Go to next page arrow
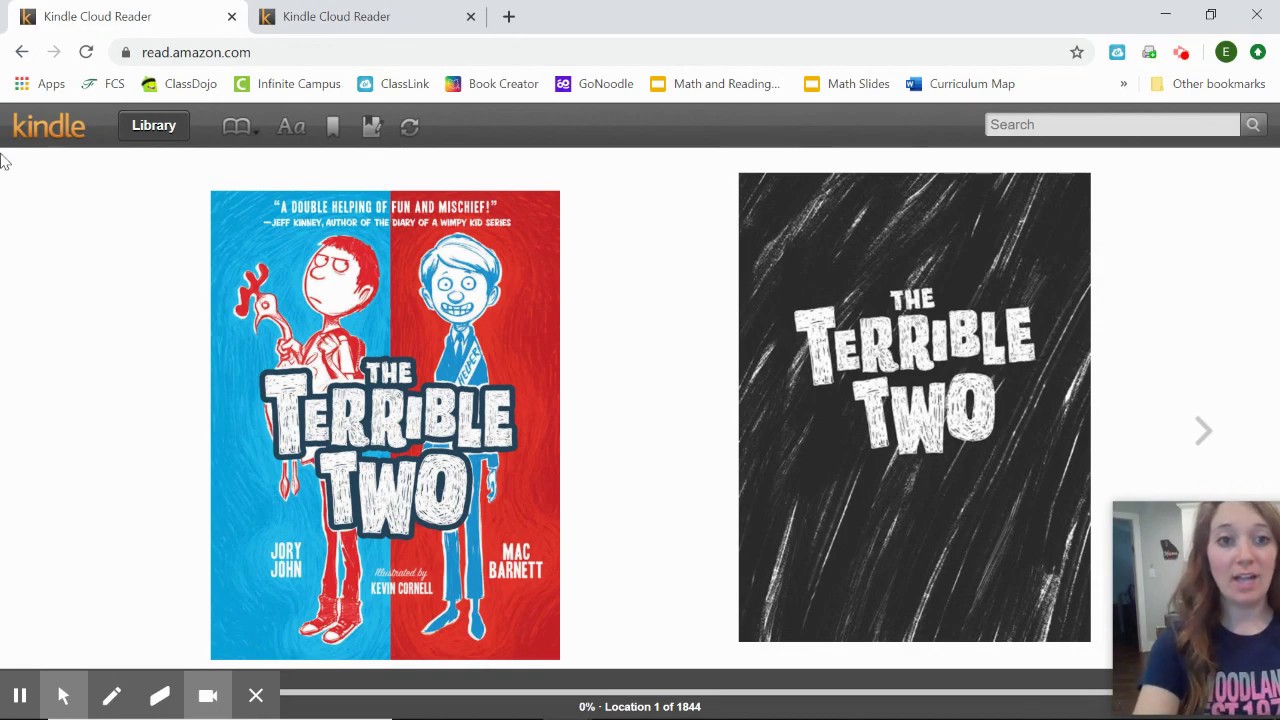Viewport: 1280px width, 720px height. click(x=1203, y=431)
